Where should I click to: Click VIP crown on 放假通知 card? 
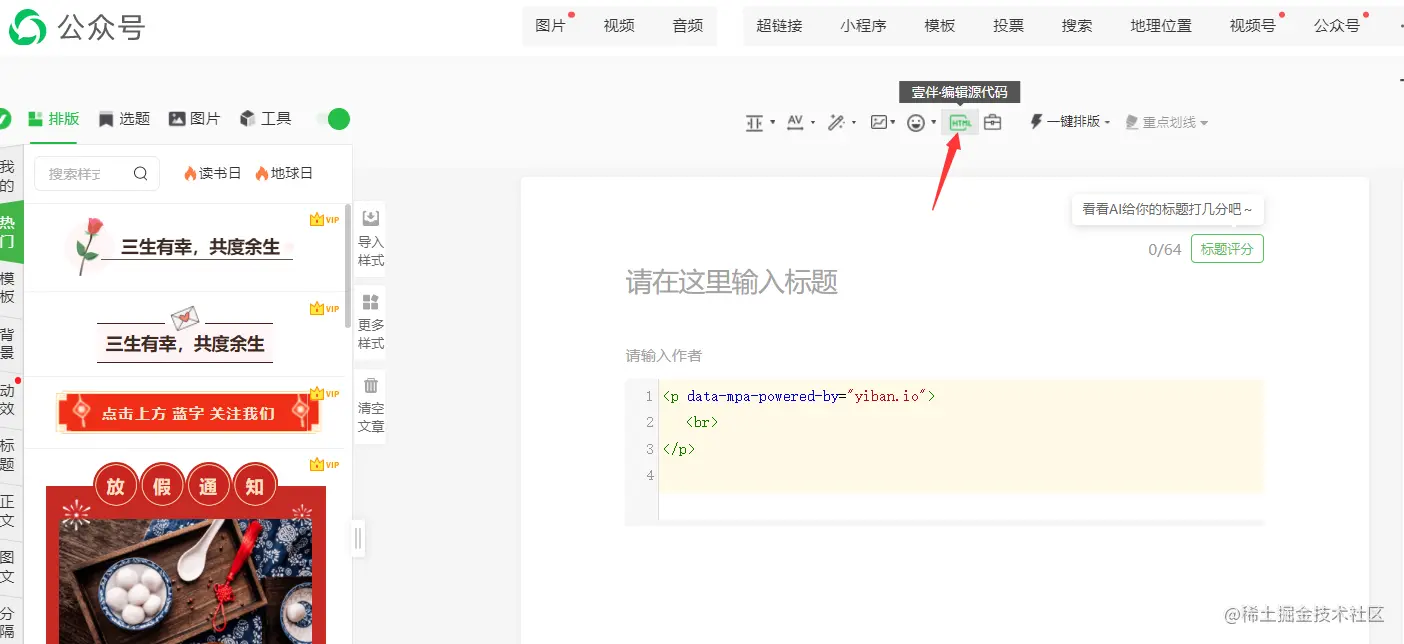325,464
